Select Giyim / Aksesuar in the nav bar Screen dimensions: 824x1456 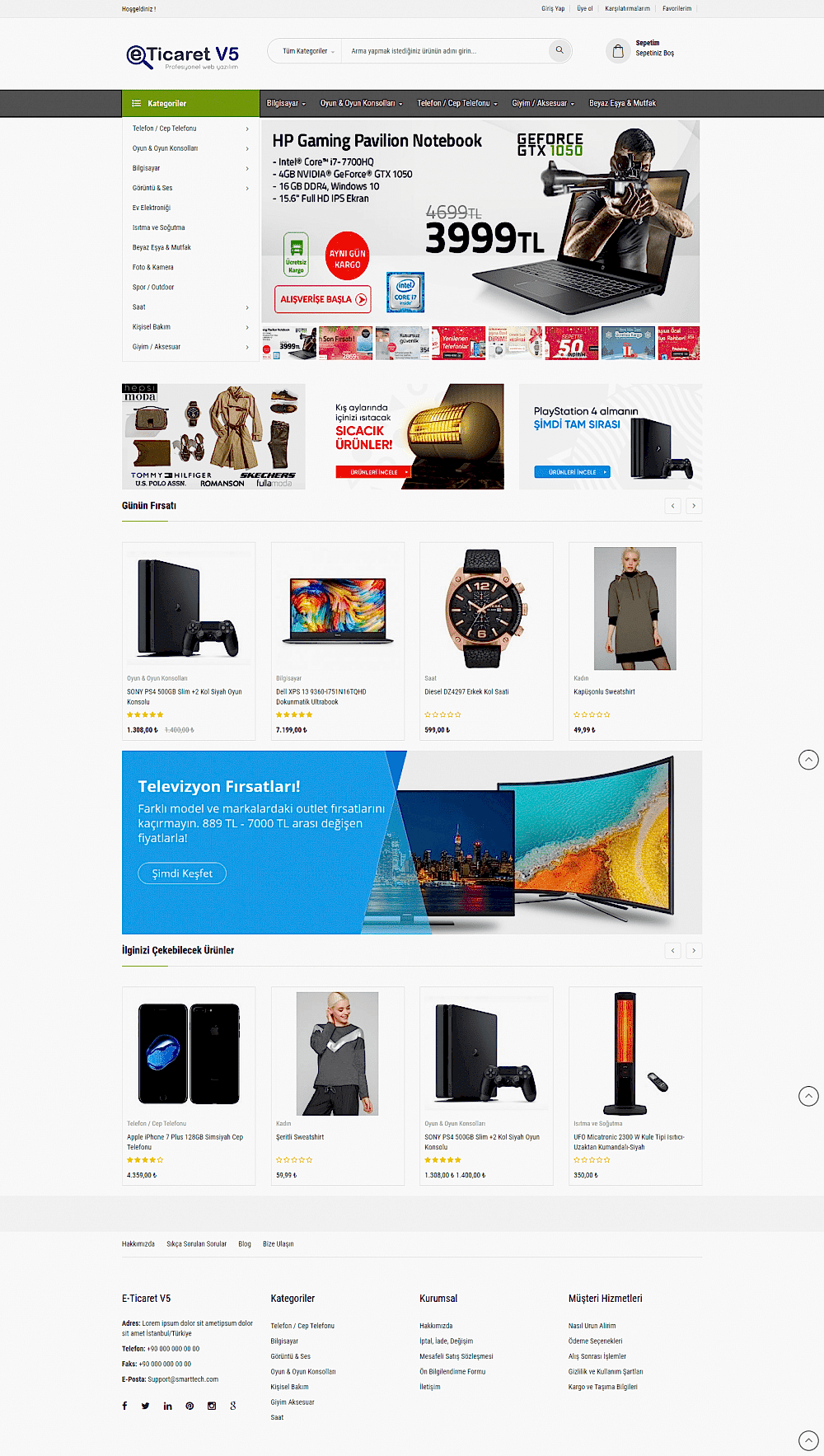(x=543, y=103)
